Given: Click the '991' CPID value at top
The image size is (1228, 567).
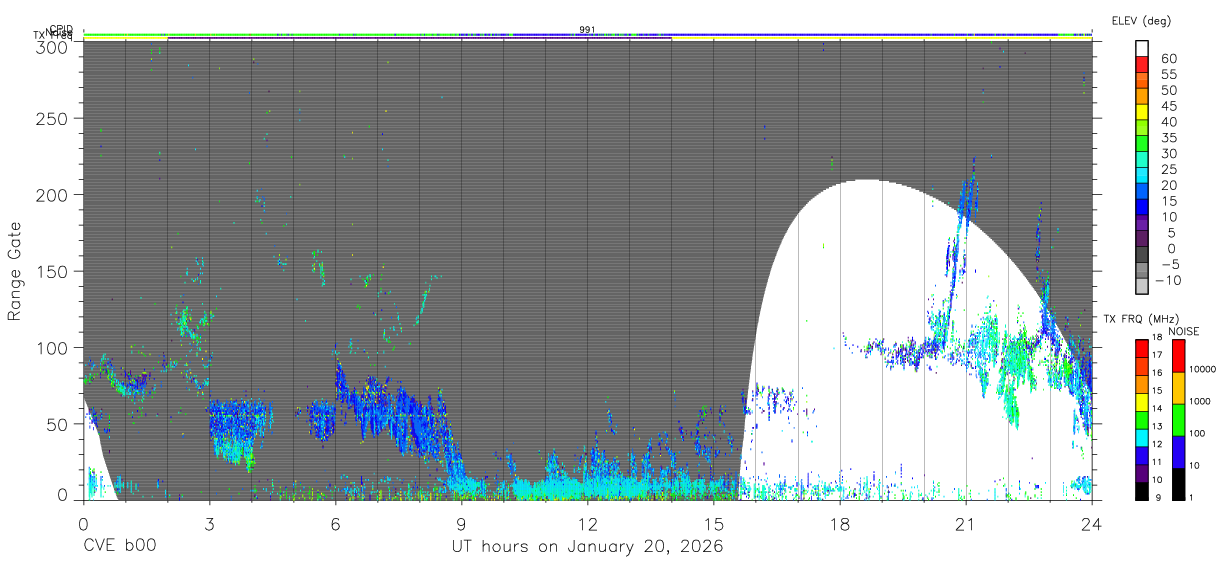Looking at the screenshot, I should coord(588,30).
